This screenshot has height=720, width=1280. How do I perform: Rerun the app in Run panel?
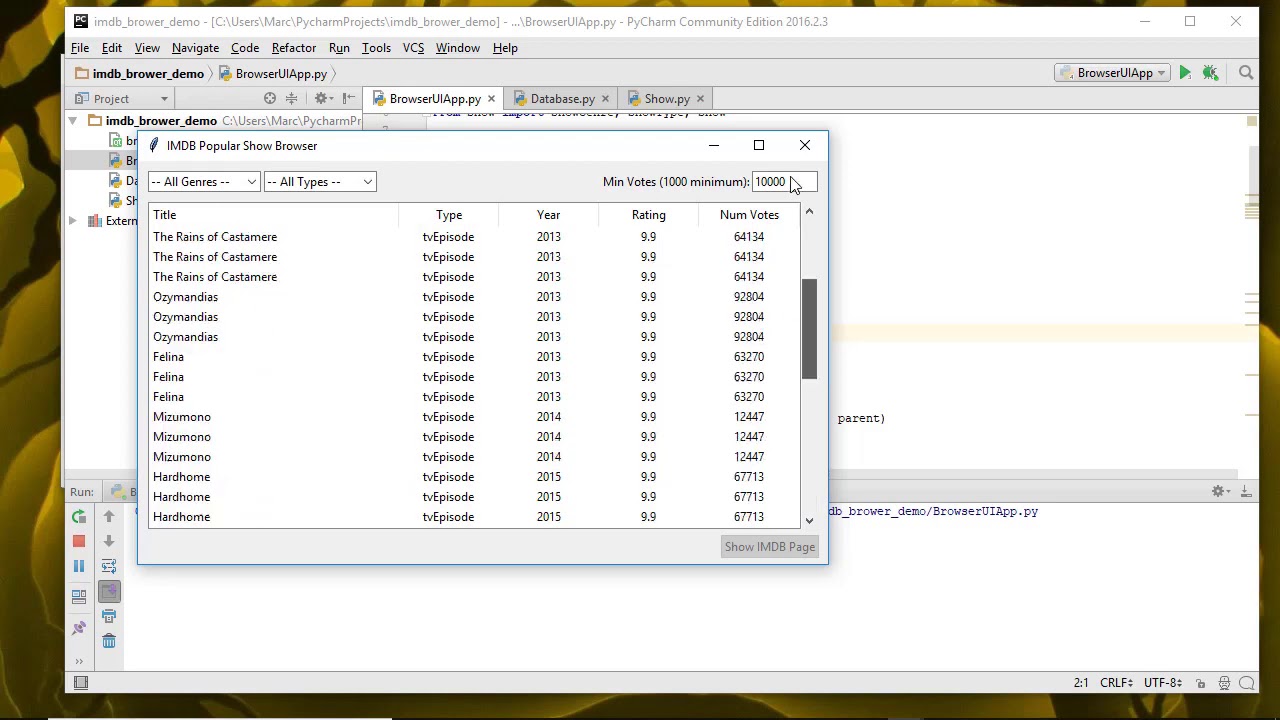click(79, 516)
